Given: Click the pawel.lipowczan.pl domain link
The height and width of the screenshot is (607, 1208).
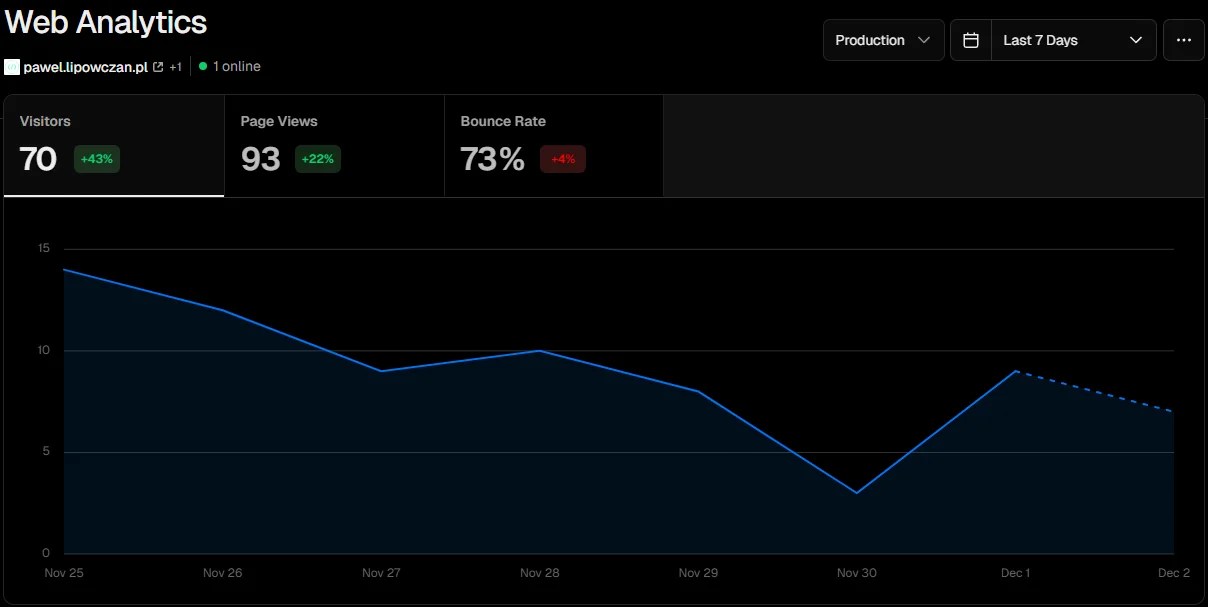Looking at the screenshot, I should (x=85, y=66).
